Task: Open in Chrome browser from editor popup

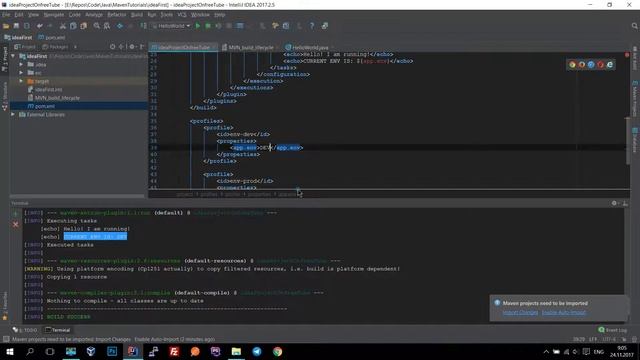Action: [x=572, y=64]
